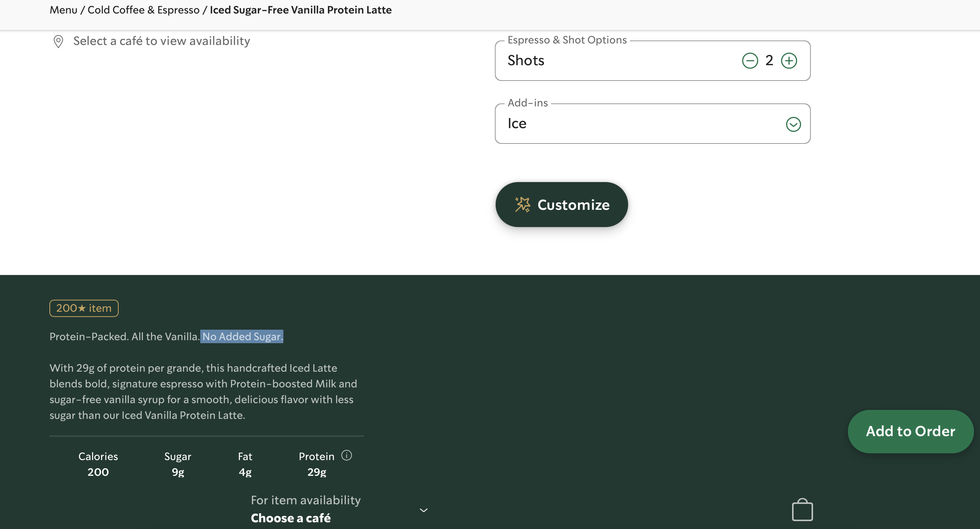Click the highlighted No Added Sugar text
Viewport: 980px width, 529px height.
point(242,336)
